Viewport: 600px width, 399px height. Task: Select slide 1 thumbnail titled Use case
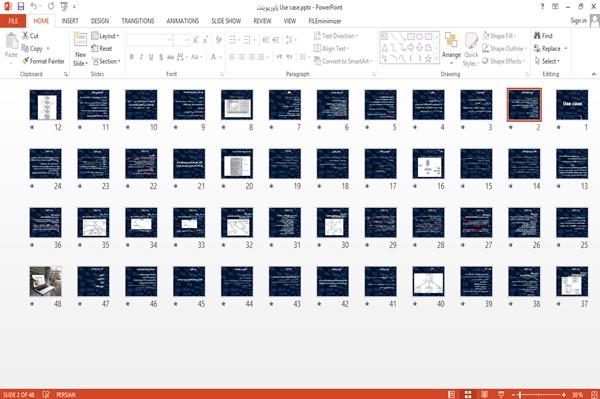pos(572,104)
